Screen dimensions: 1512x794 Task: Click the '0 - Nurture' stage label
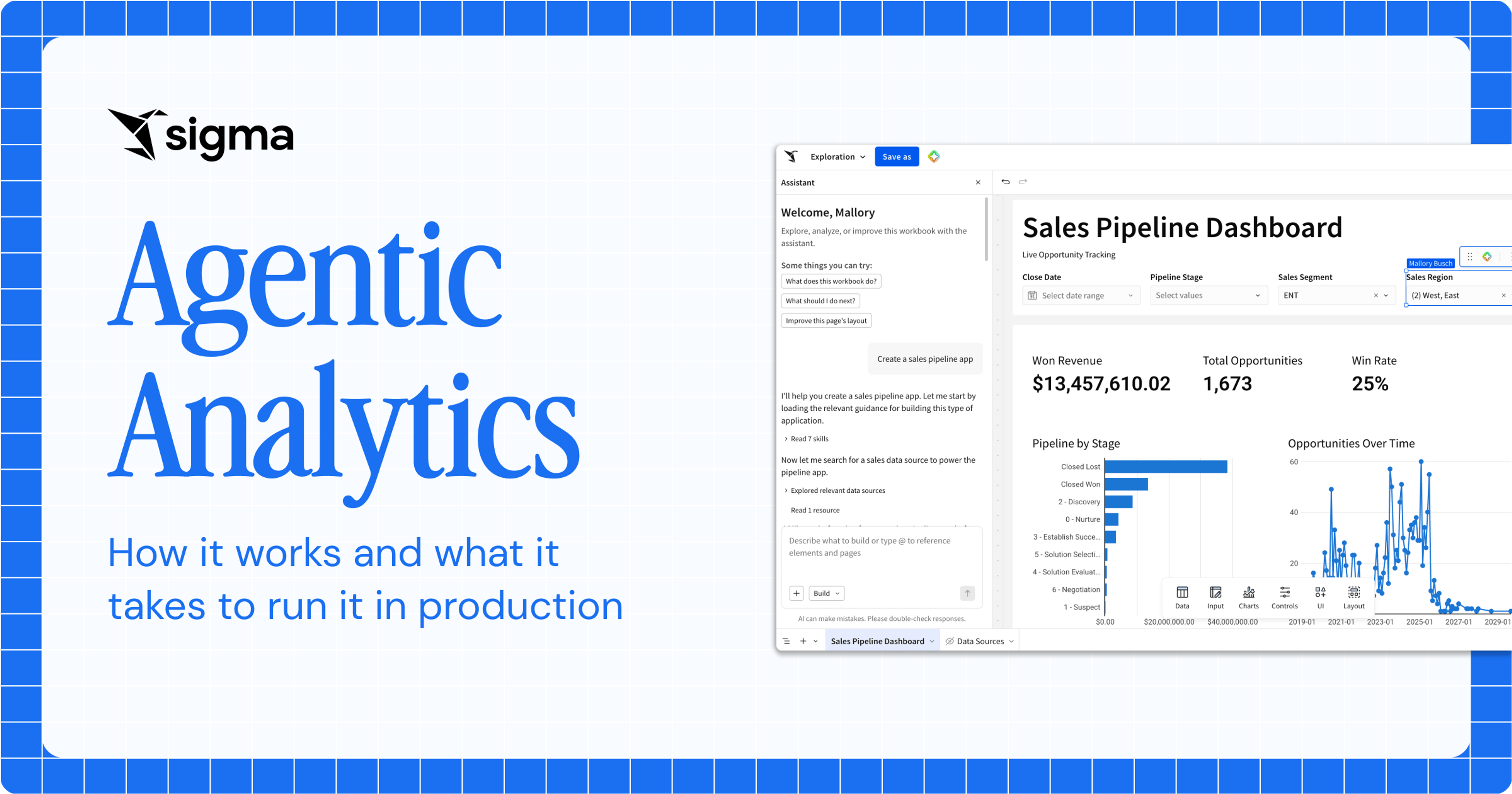(1082, 520)
